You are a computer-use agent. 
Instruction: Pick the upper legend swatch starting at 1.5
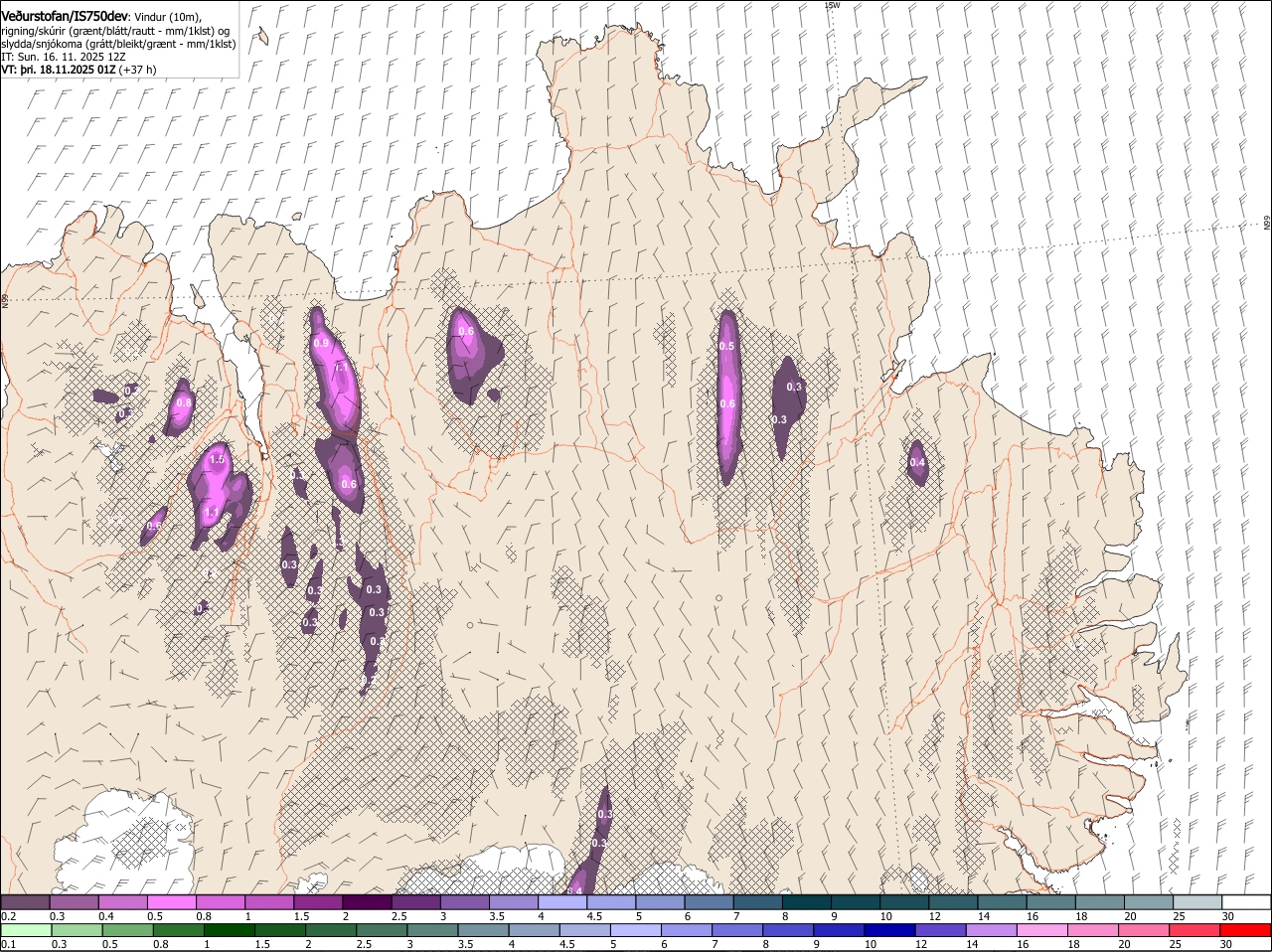click(x=318, y=902)
